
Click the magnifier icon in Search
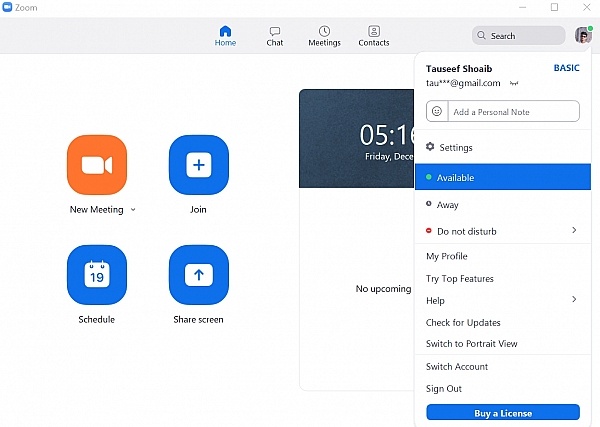[481, 35]
